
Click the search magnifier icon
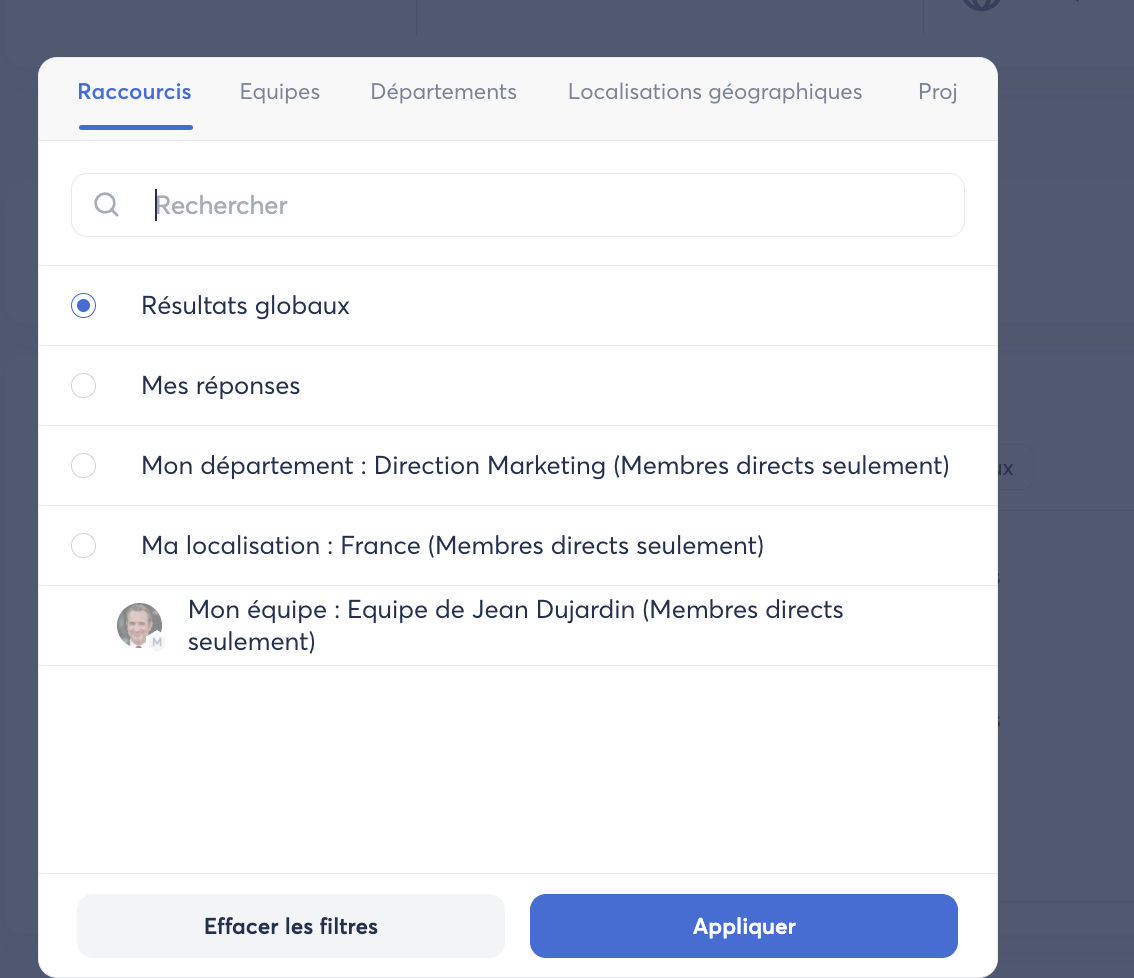click(107, 205)
